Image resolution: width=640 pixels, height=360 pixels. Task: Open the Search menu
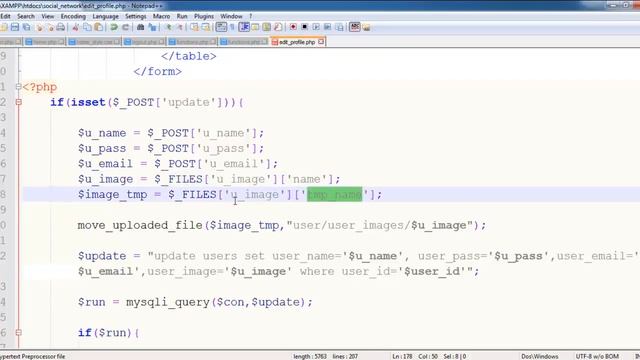(x=26, y=16)
